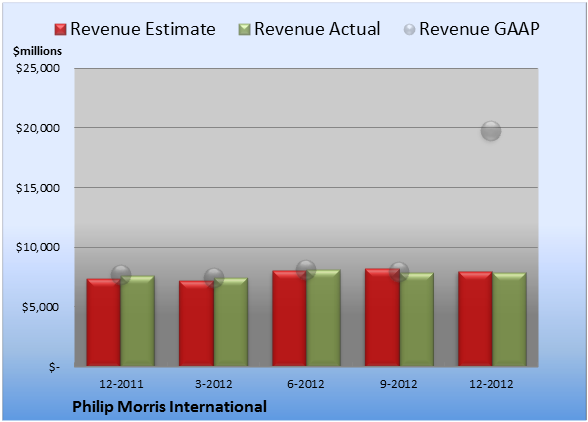Click the GAAP sphere marker above 3-2012
This screenshot has width=588, height=422.
point(214,278)
